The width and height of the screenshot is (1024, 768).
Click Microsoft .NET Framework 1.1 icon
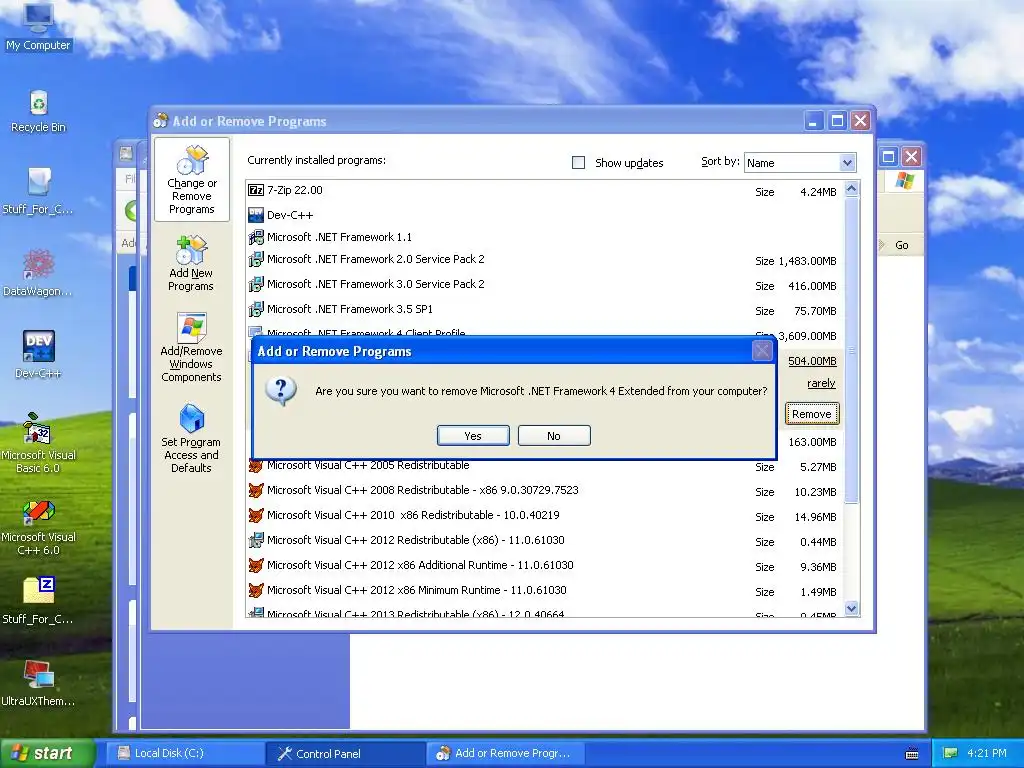256,237
